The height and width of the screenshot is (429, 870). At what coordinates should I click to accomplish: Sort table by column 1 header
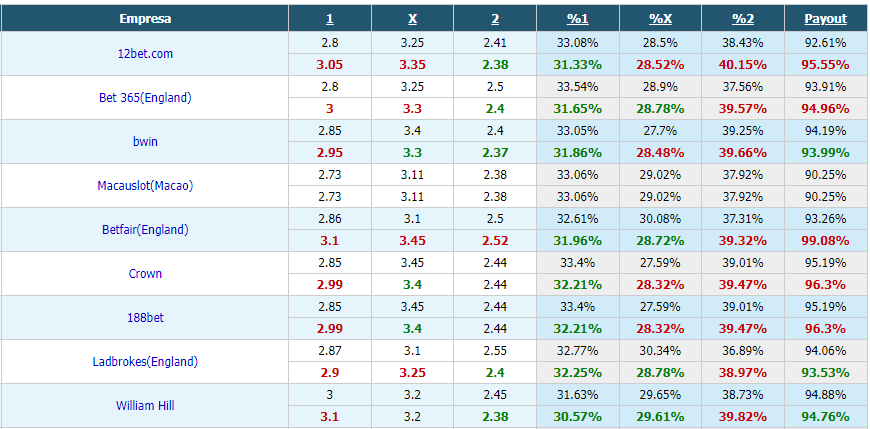(x=330, y=18)
